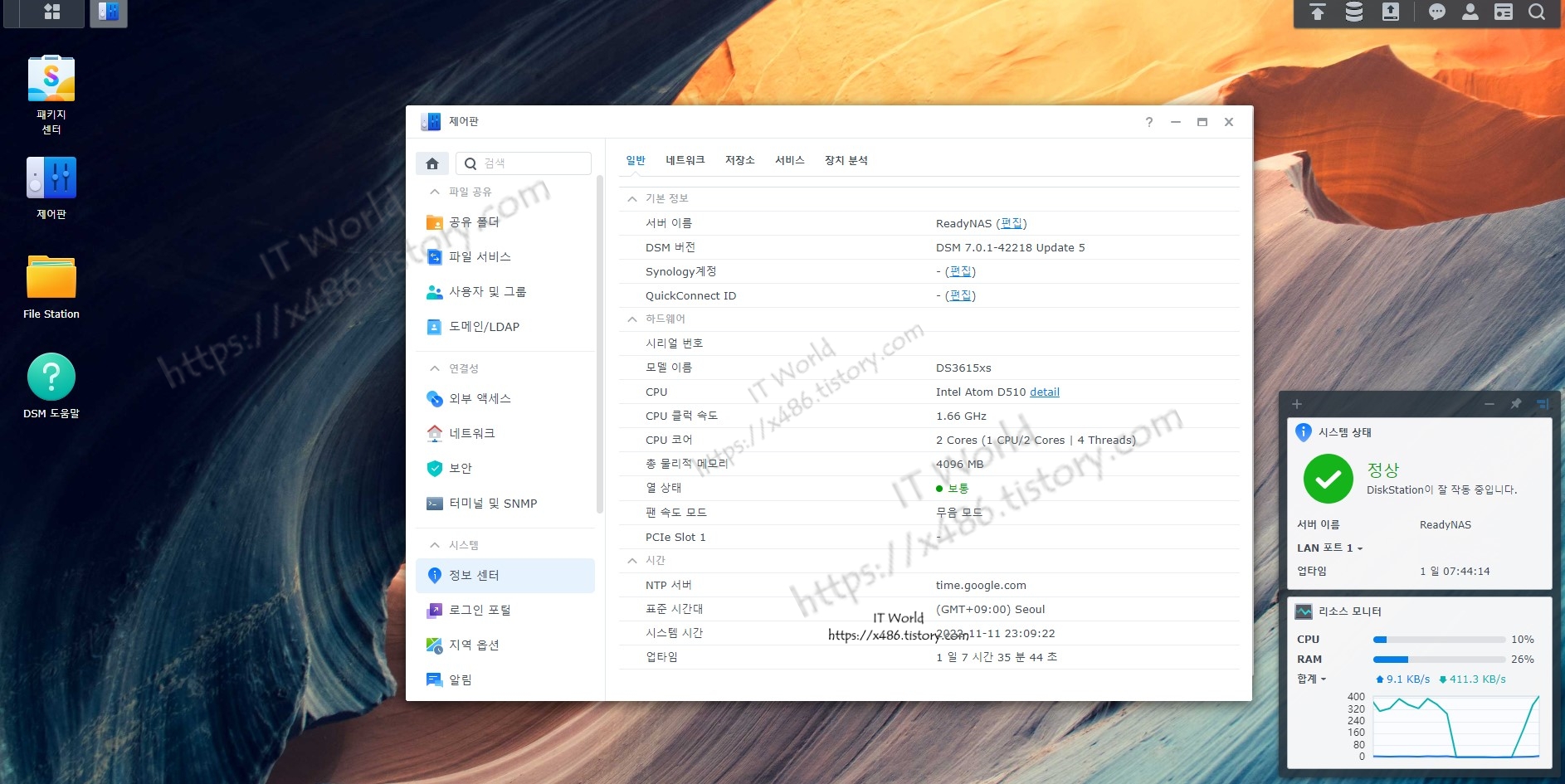The height and width of the screenshot is (784, 1565).
Task: Click time.google.com NTP value
Action: coord(981,586)
